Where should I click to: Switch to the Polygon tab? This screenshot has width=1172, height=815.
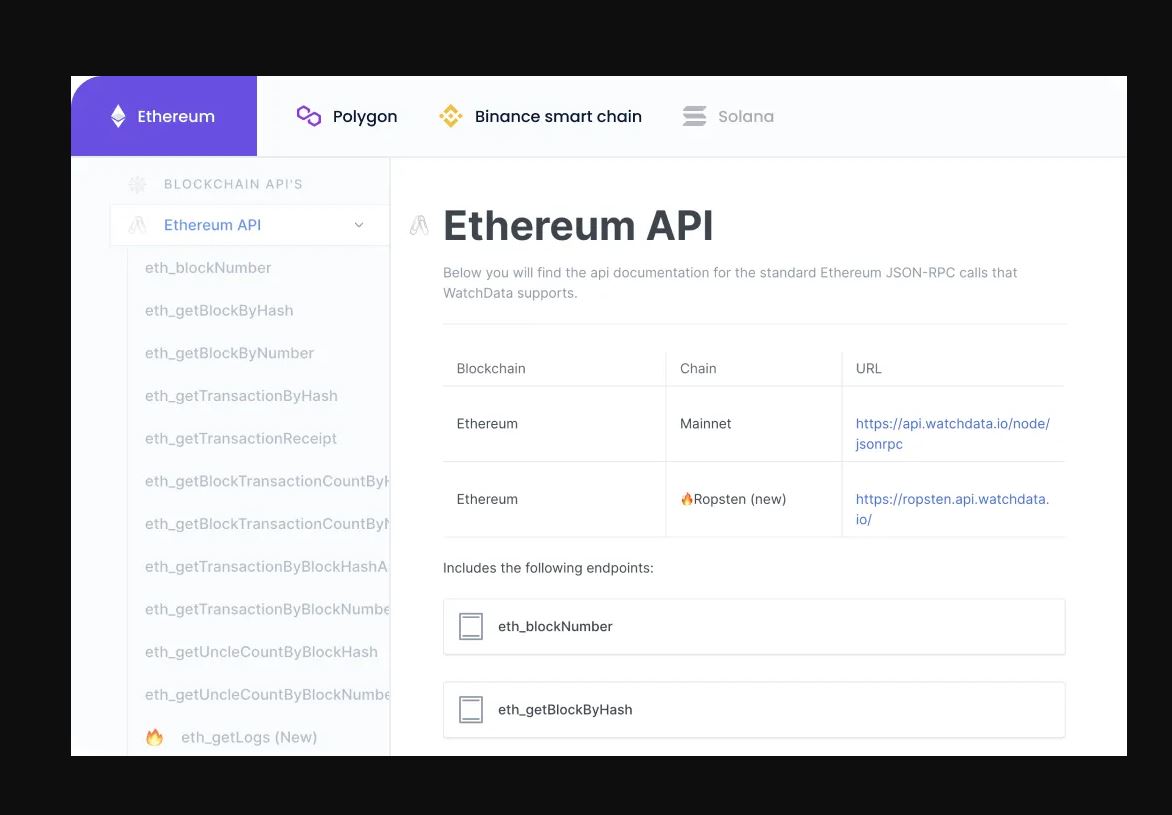[347, 116]
